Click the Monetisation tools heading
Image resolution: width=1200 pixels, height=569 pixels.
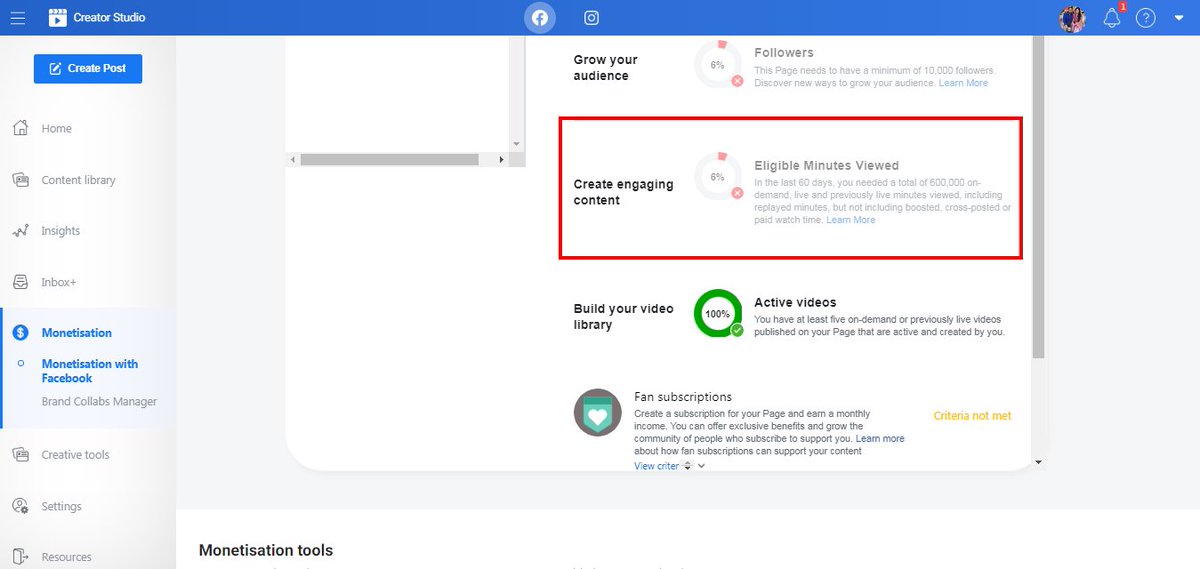tap(266, 550)
